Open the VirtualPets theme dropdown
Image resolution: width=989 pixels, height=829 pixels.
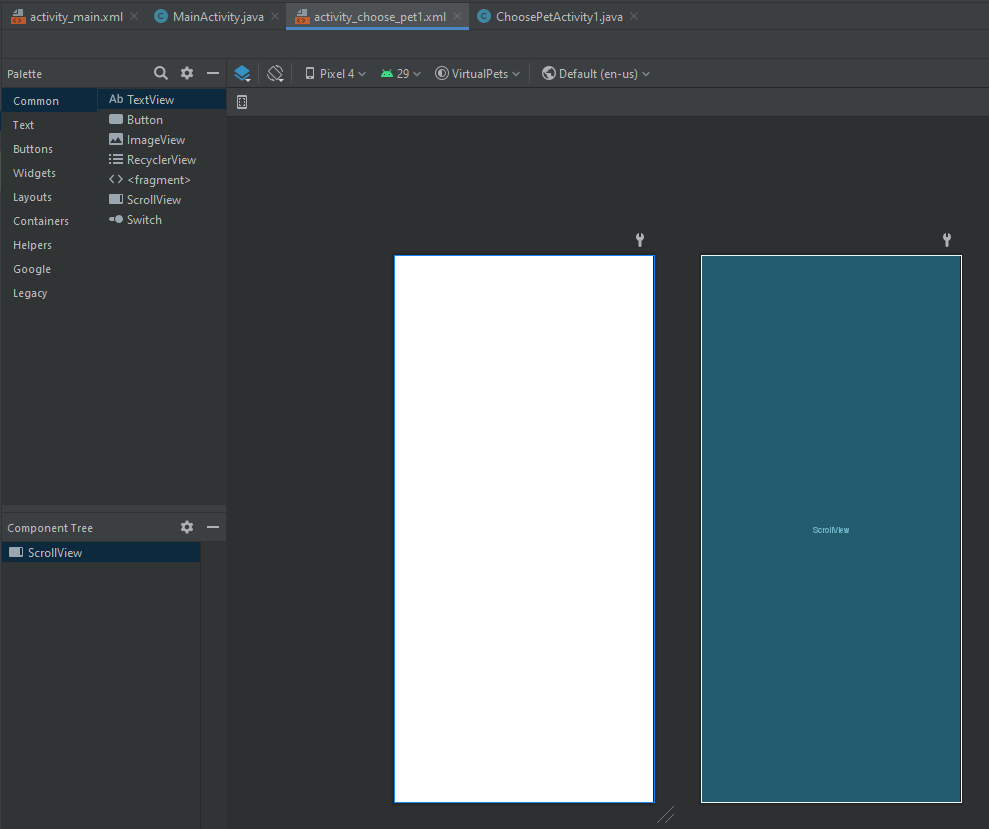click(478, 73)
